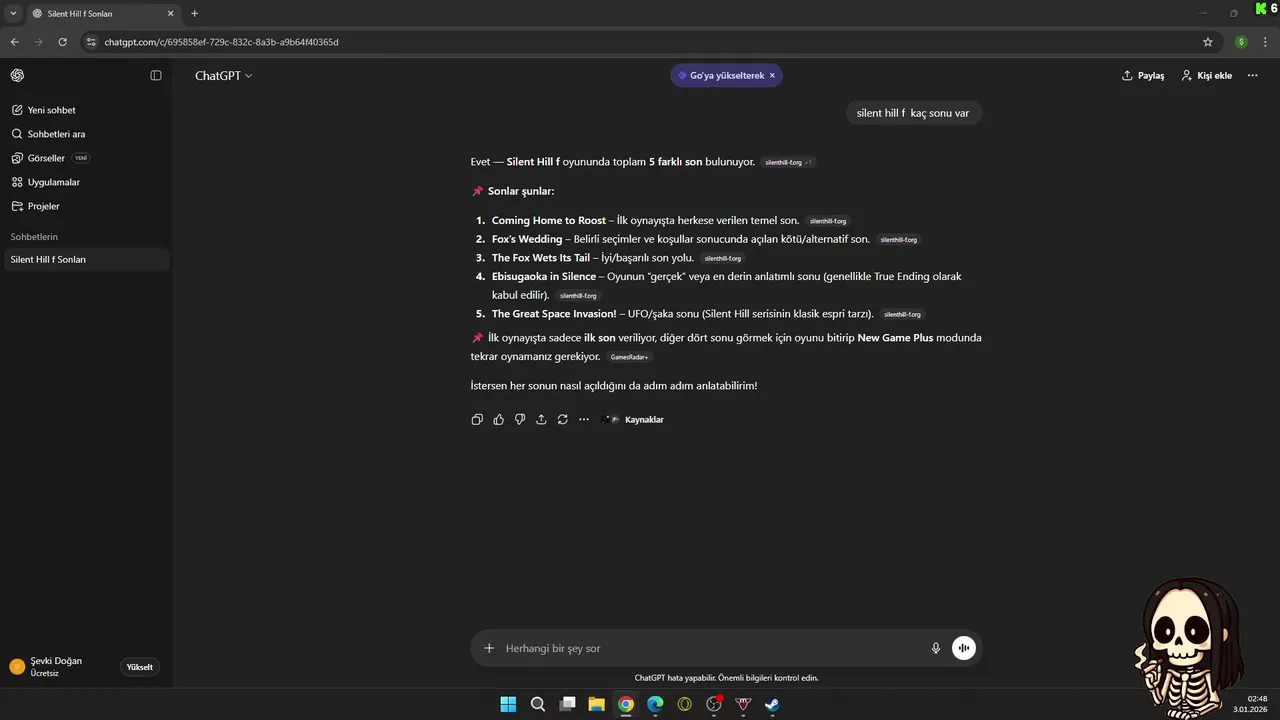Collapse the sidebar with panel icon
Image resolution: width=1280 pixels, height=720 pixels.
pyautogui.click(x=156, y=75)
